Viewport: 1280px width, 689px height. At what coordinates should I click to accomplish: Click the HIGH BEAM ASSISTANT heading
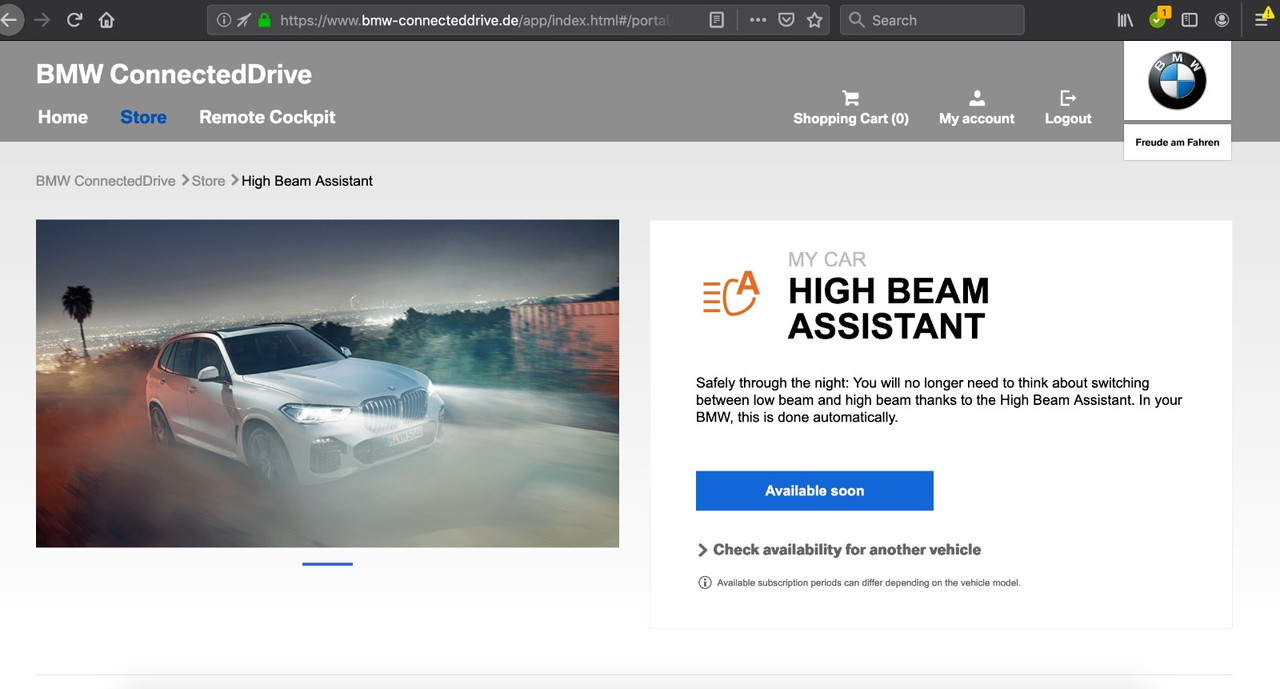[888, 308]
